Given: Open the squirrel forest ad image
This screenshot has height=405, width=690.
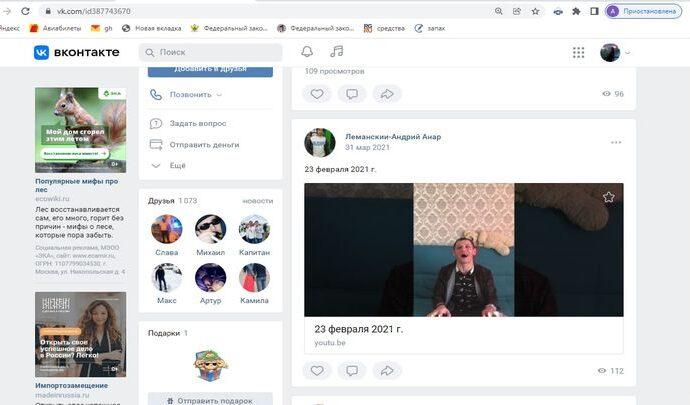Looking at the screenshot, I should 81,130.
